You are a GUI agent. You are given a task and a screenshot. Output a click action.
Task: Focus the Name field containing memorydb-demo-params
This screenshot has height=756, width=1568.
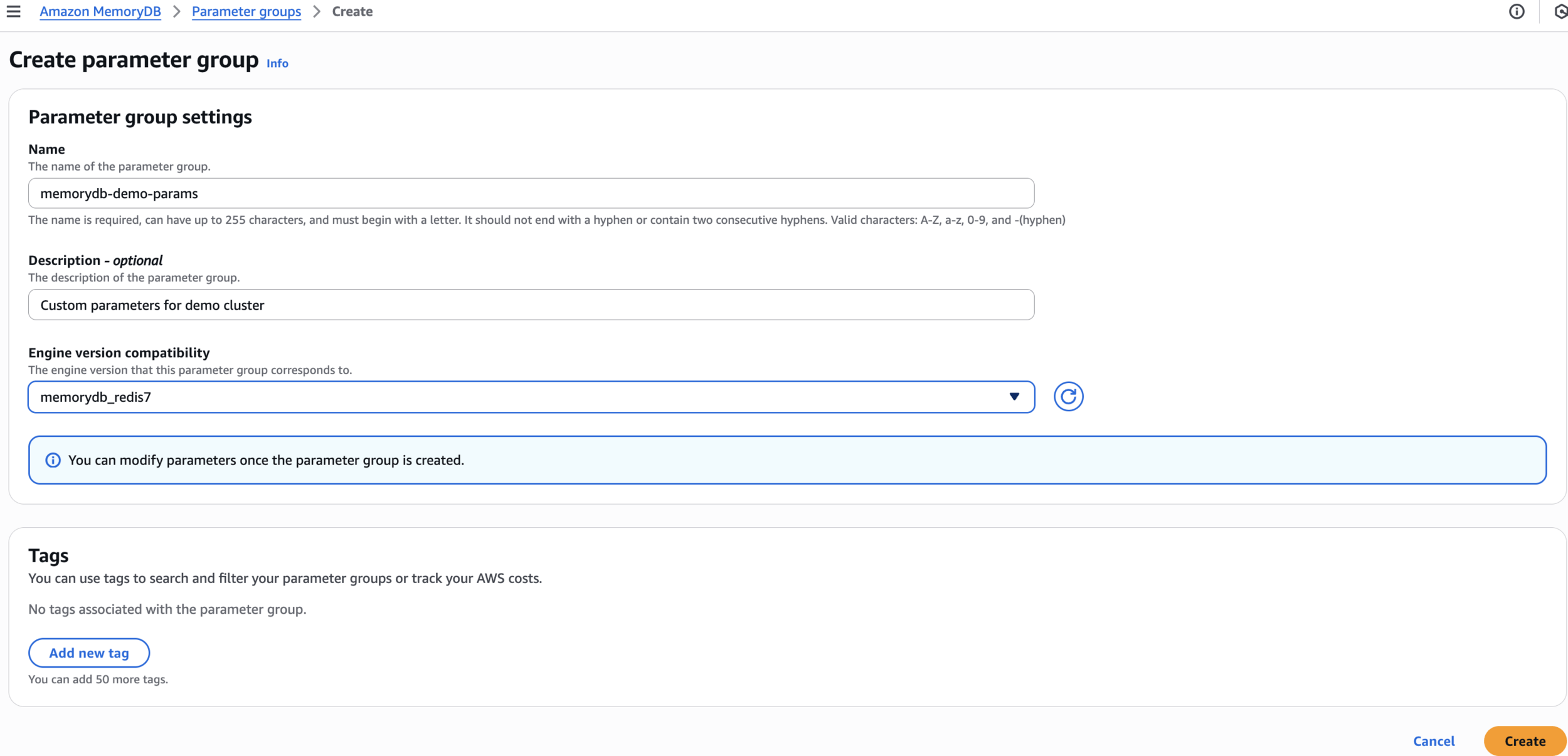tap(531, 193)
